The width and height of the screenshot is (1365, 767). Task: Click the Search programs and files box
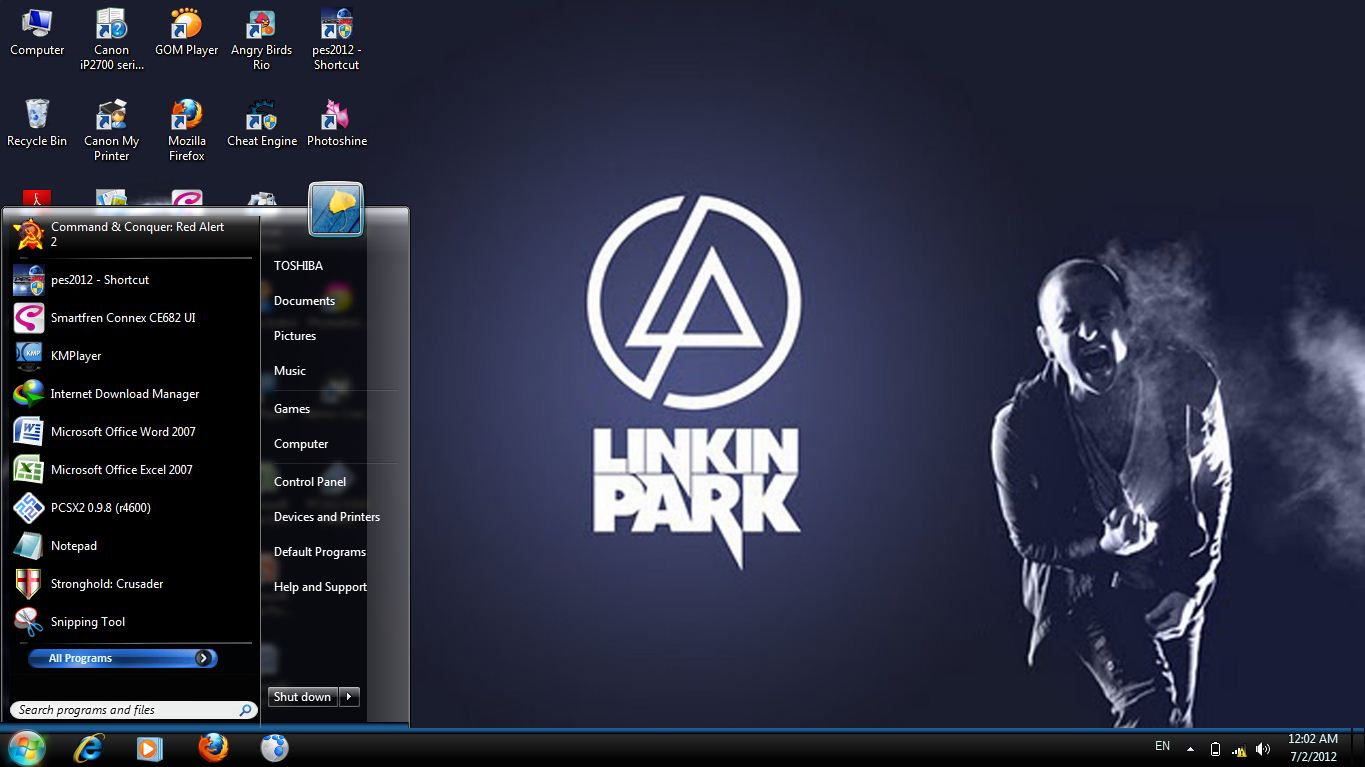[133, 710]
